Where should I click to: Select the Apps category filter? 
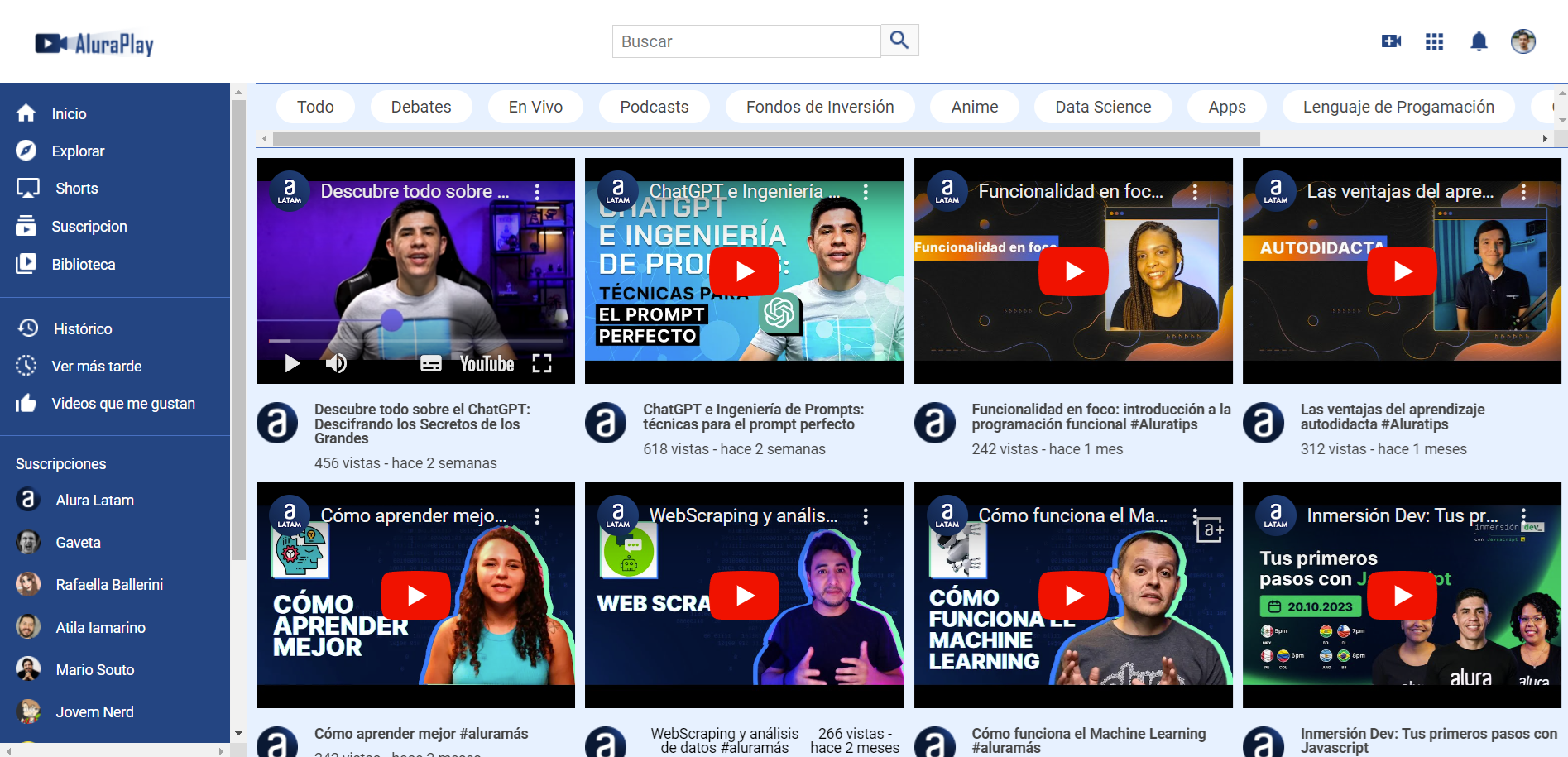(1227, 107)
